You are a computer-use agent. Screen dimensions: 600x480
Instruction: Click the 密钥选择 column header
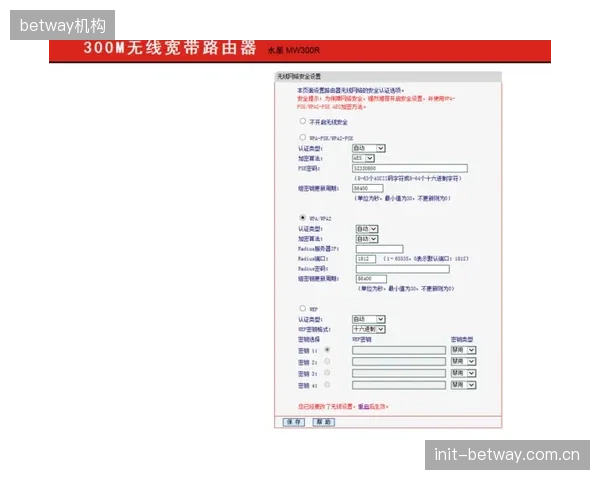point(308,340)
